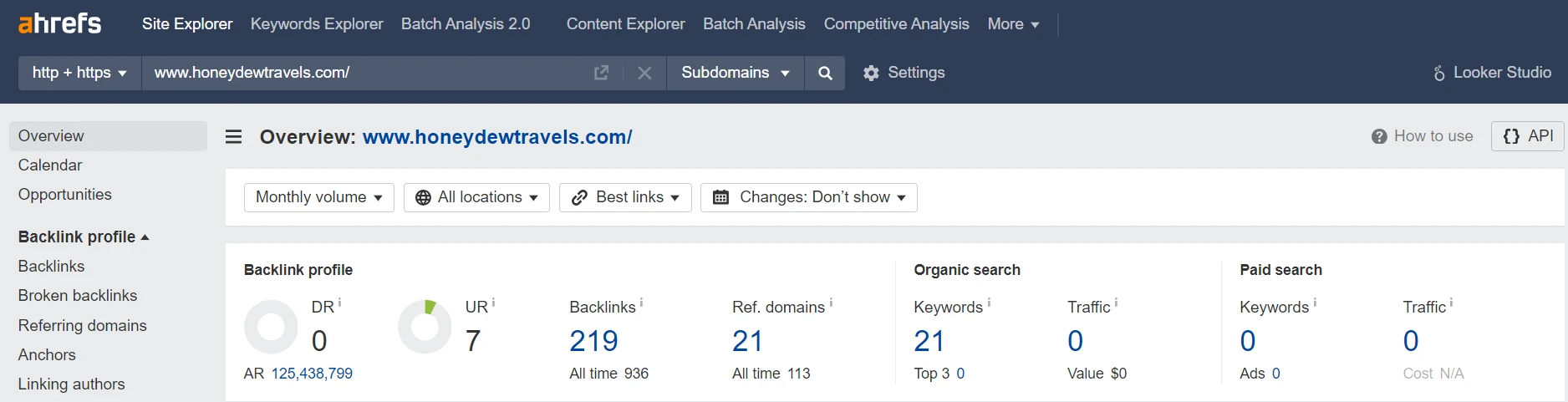1568x402 pixels.
Task: Toggle the hamburger sidebar menu icon
Action: [x=234, y=136]
